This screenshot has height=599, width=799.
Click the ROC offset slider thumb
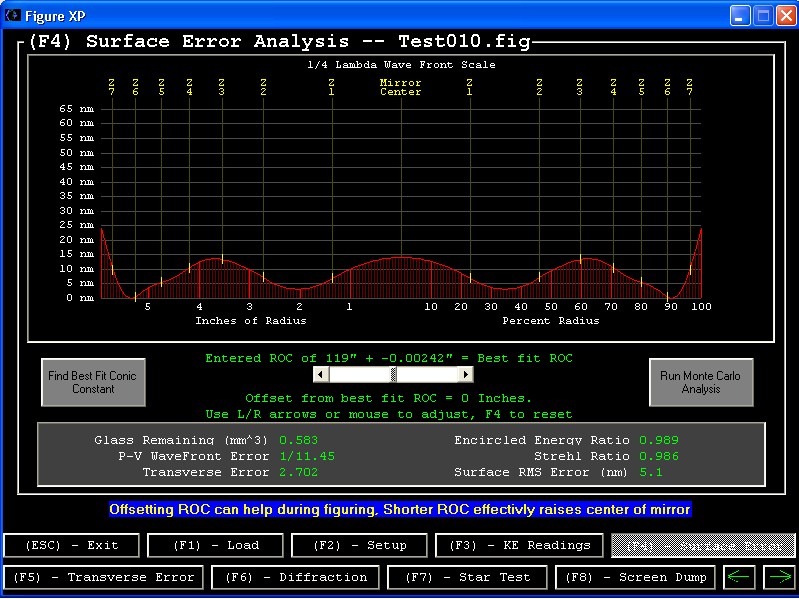pos(393,375)
